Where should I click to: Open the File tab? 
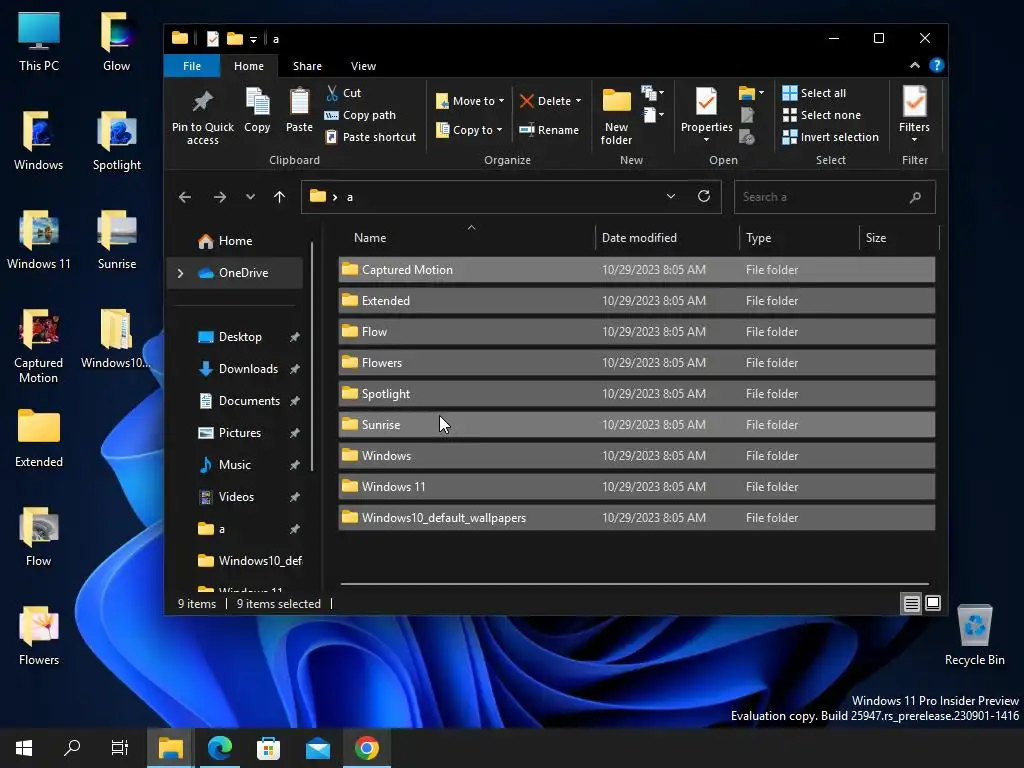(191, 66)
